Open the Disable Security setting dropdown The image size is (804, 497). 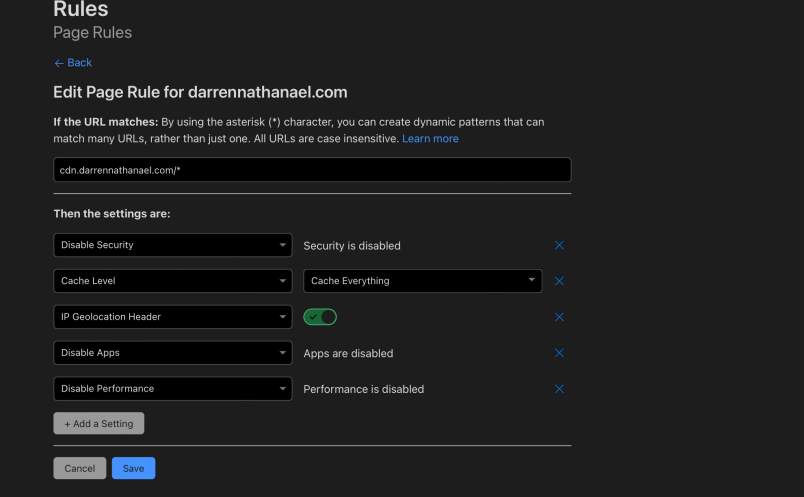coord(172,245)
